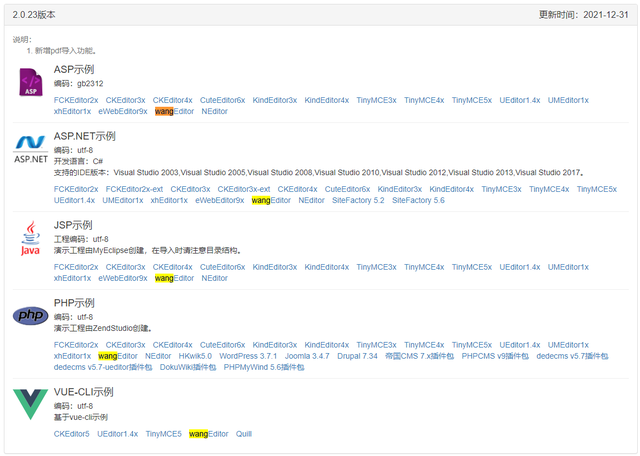Open HKwik5.0 link under PHP示例
Screen dimensions: 640x456
point(195,356)
